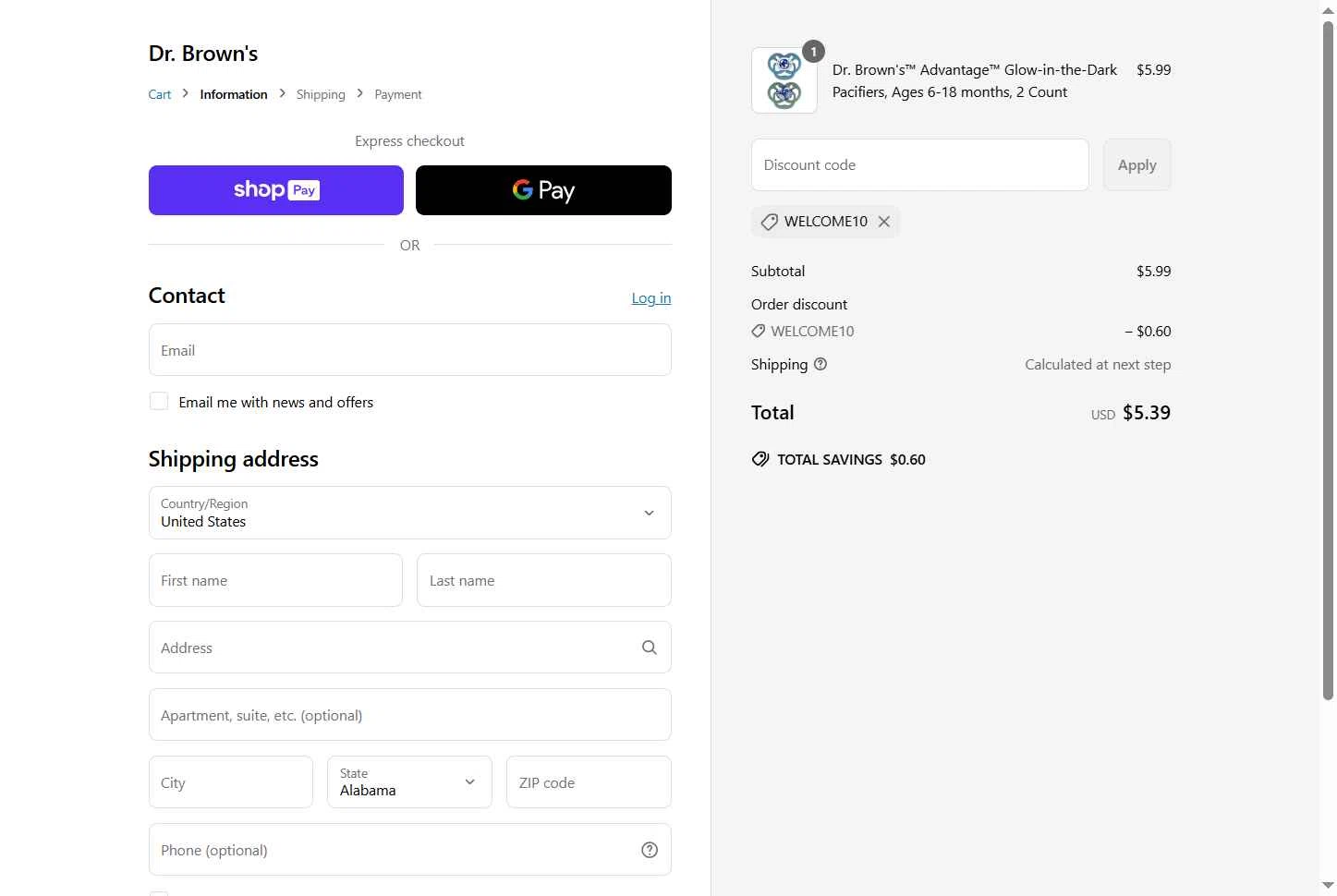Focus the Apartment, suite field
Image resolution: width=1337 pixels, height=896 pixels.
410,715
